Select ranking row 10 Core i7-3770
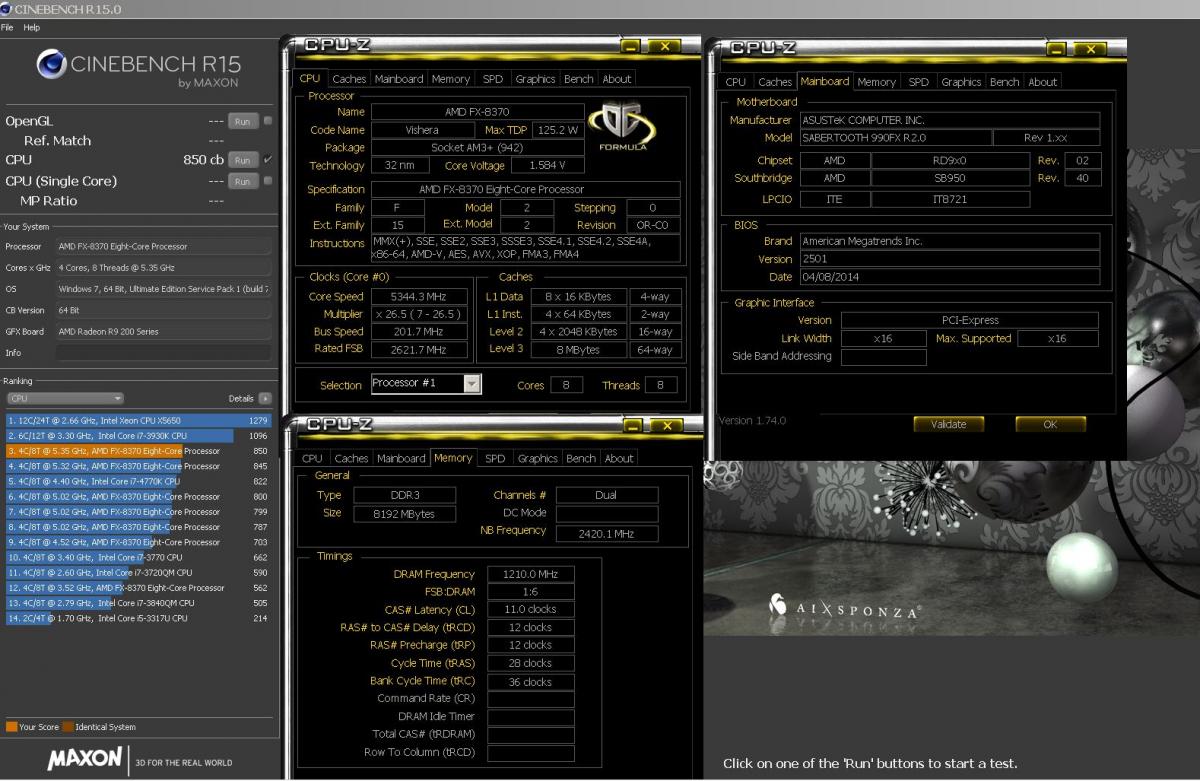Screen dimensions: 1200x781 click(x=139, y=557)
